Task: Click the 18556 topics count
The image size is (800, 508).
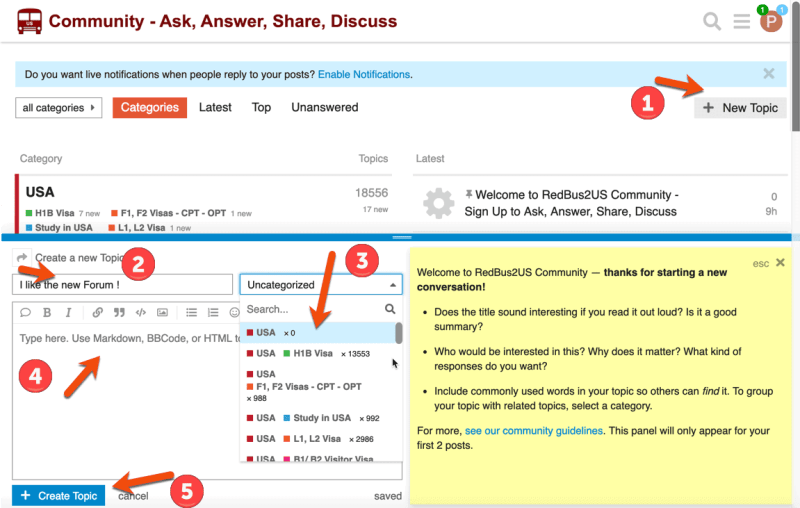Action: pyautogui.click(x=371, y=193)
